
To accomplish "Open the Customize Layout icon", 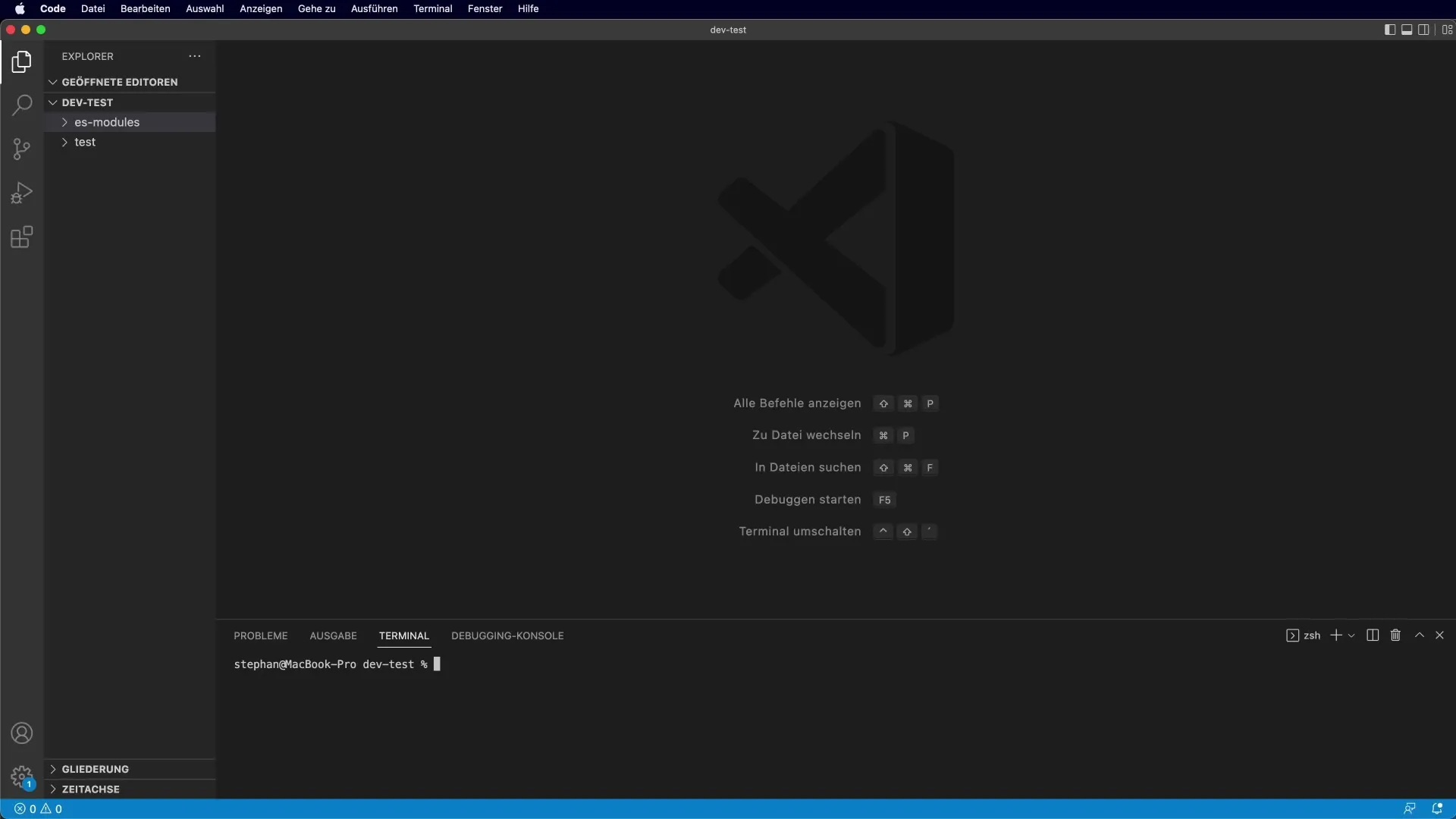I will tap(1447, 30).
